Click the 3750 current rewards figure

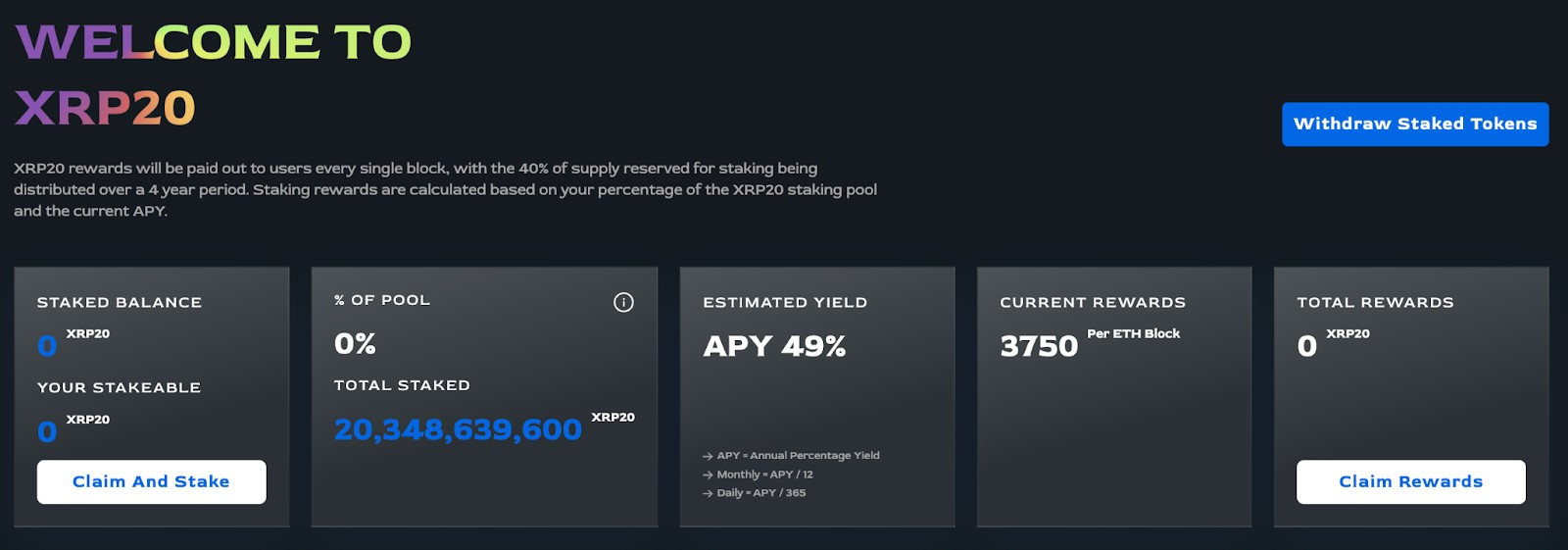click(1039, 346)
